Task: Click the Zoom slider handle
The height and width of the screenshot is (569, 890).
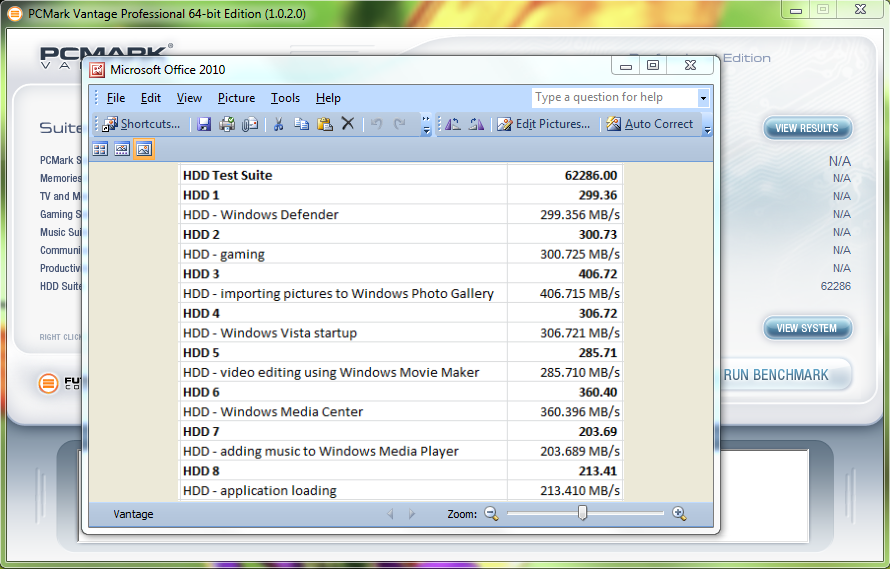Action: 582,513
